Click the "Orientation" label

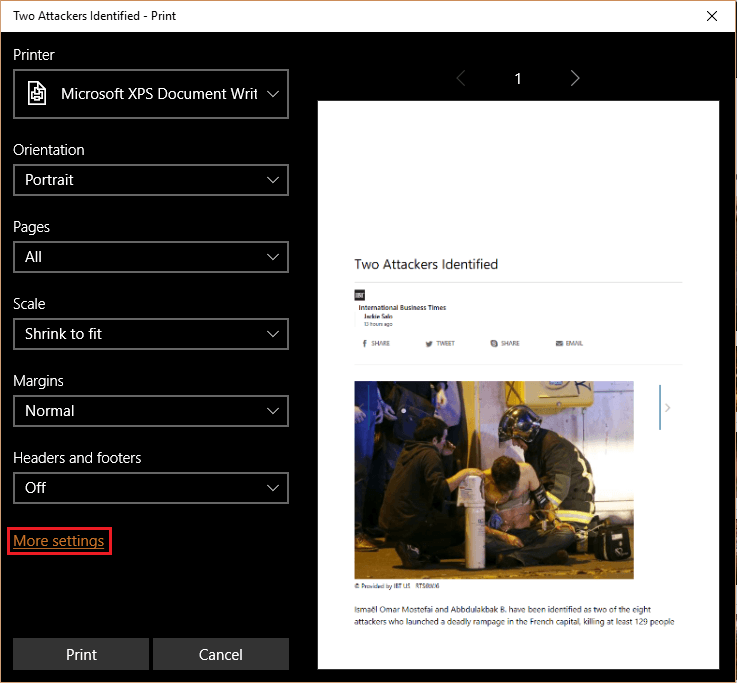pyautogui.click(x=49, y=150)
